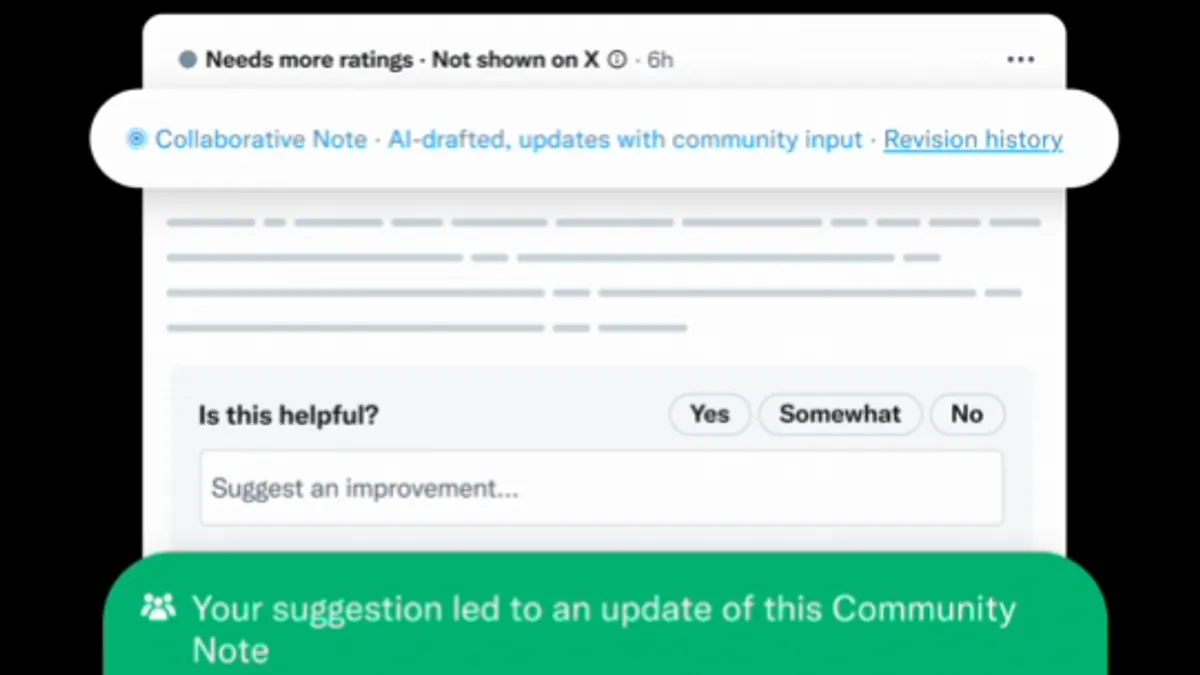
Task: Click the Needs more ratings status label
Action: pyautogui.click(x=309, y=60)
